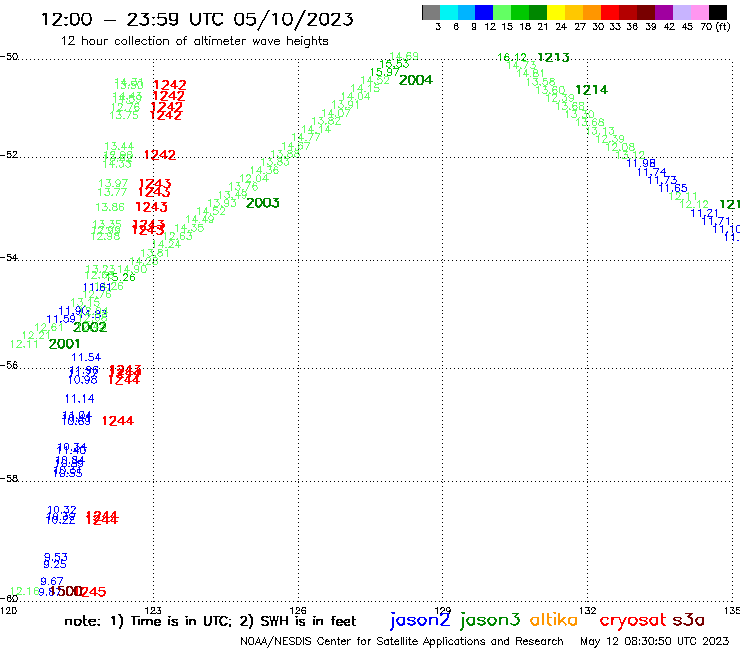The width and height of the screenshot is (740, 650).
Task: Click the longitude label 126
Action: click(298, 610)
